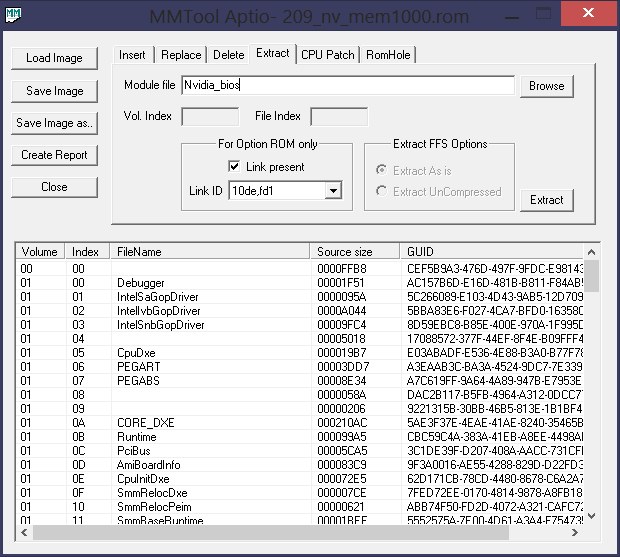This screenshot has width=620, height=557.
Task: Switch to the CPU Patch tab
Action: (x=327, y=55)
